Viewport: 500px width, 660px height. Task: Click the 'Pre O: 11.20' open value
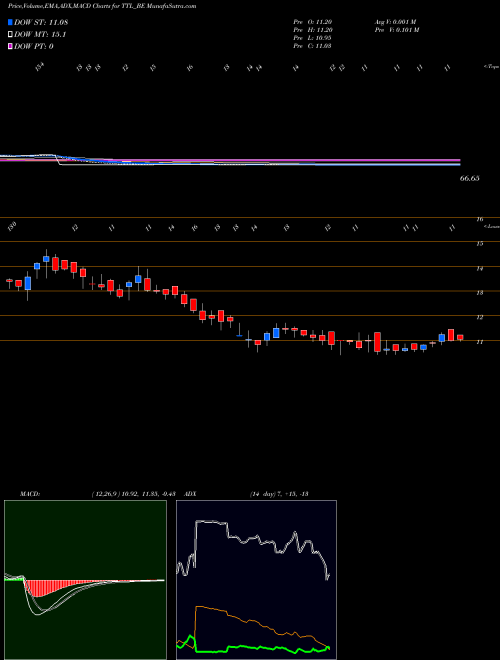pyautogui.click(x=313, y=22)
